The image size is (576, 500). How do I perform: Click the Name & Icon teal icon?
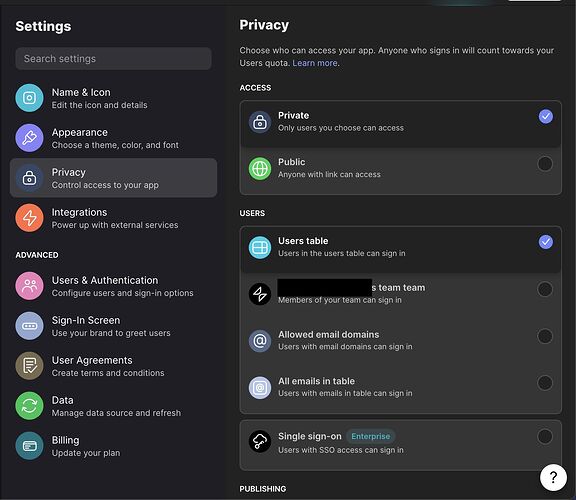pyautogui.click(x=29, y=98)
